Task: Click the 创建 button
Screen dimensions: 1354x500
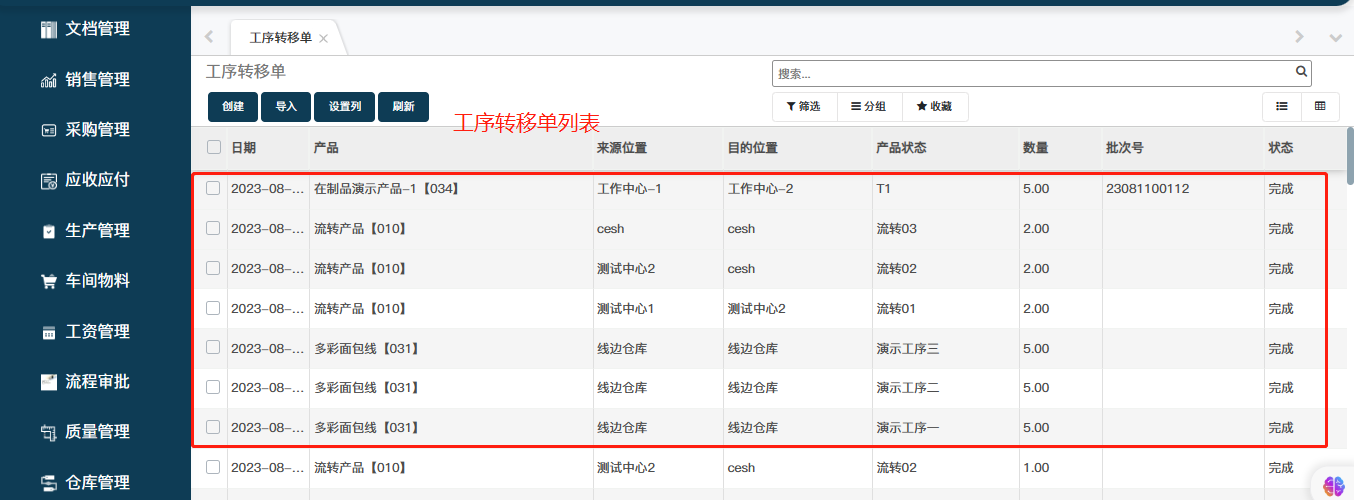Action: point(233,106)
